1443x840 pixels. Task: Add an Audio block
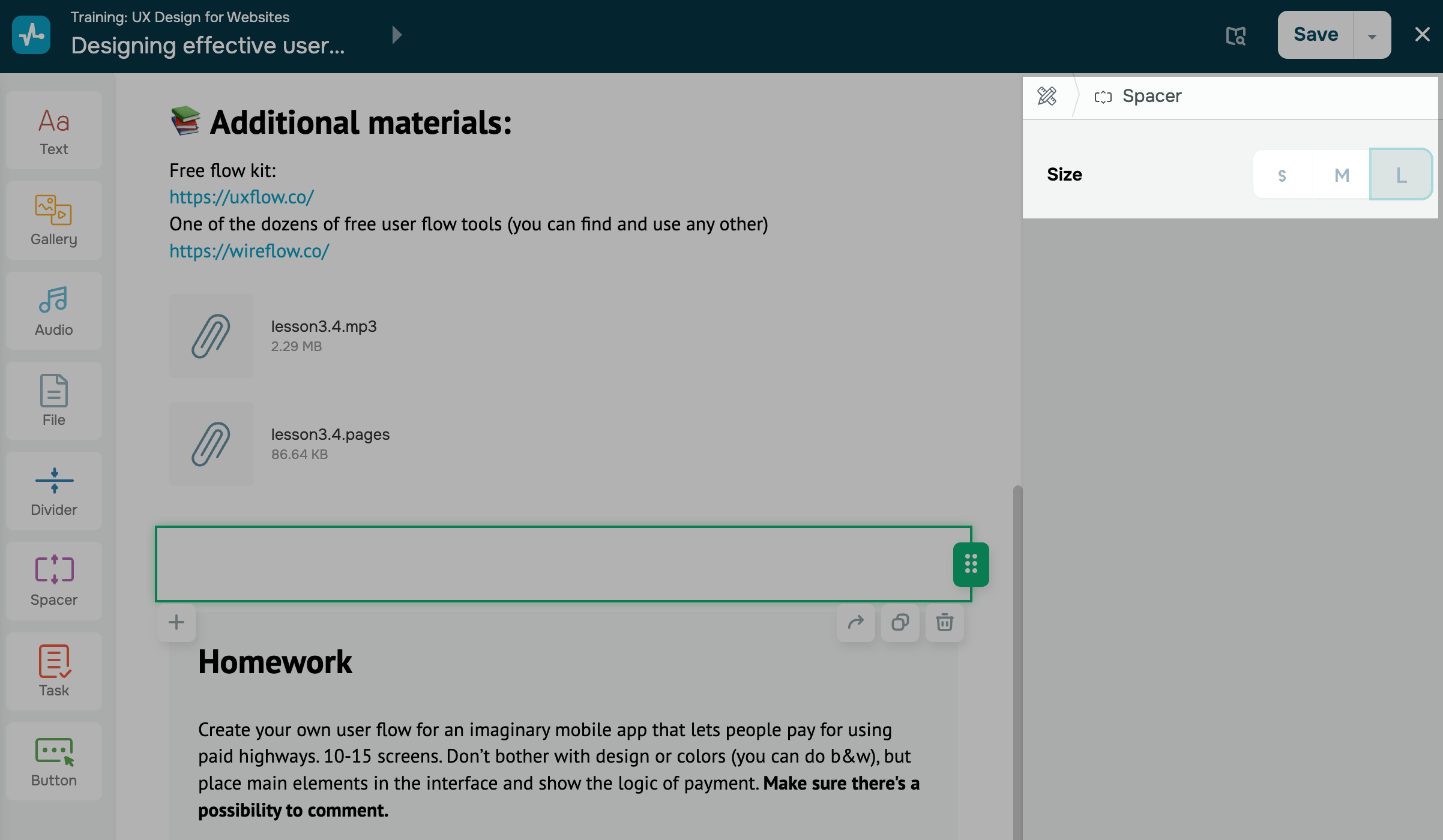coord(53,311)
